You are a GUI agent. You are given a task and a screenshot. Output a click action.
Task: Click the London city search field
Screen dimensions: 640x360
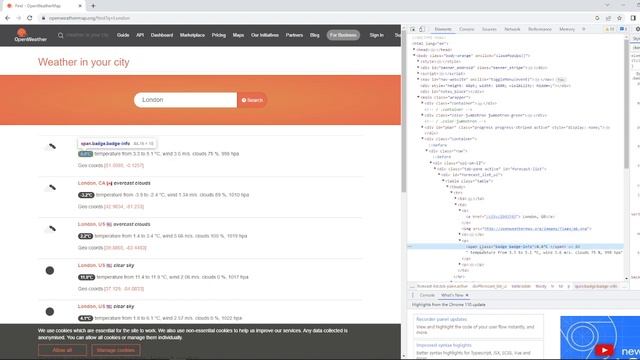click(x=185, y=100)
